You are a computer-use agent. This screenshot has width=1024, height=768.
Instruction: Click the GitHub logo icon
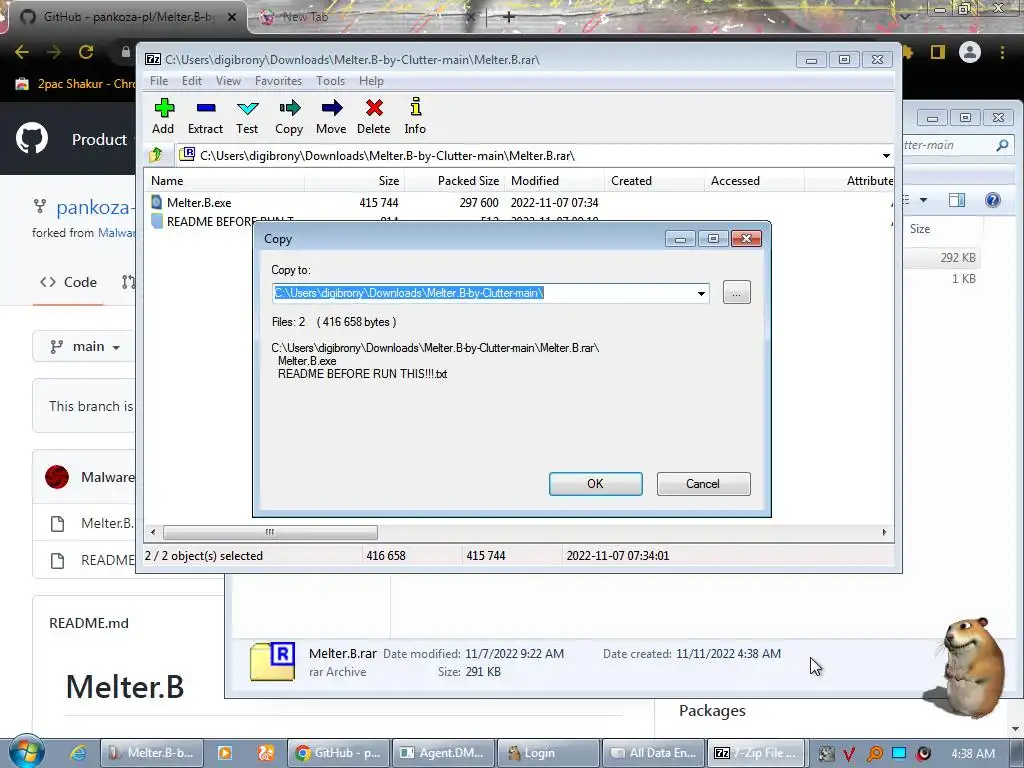pos(32,138)
